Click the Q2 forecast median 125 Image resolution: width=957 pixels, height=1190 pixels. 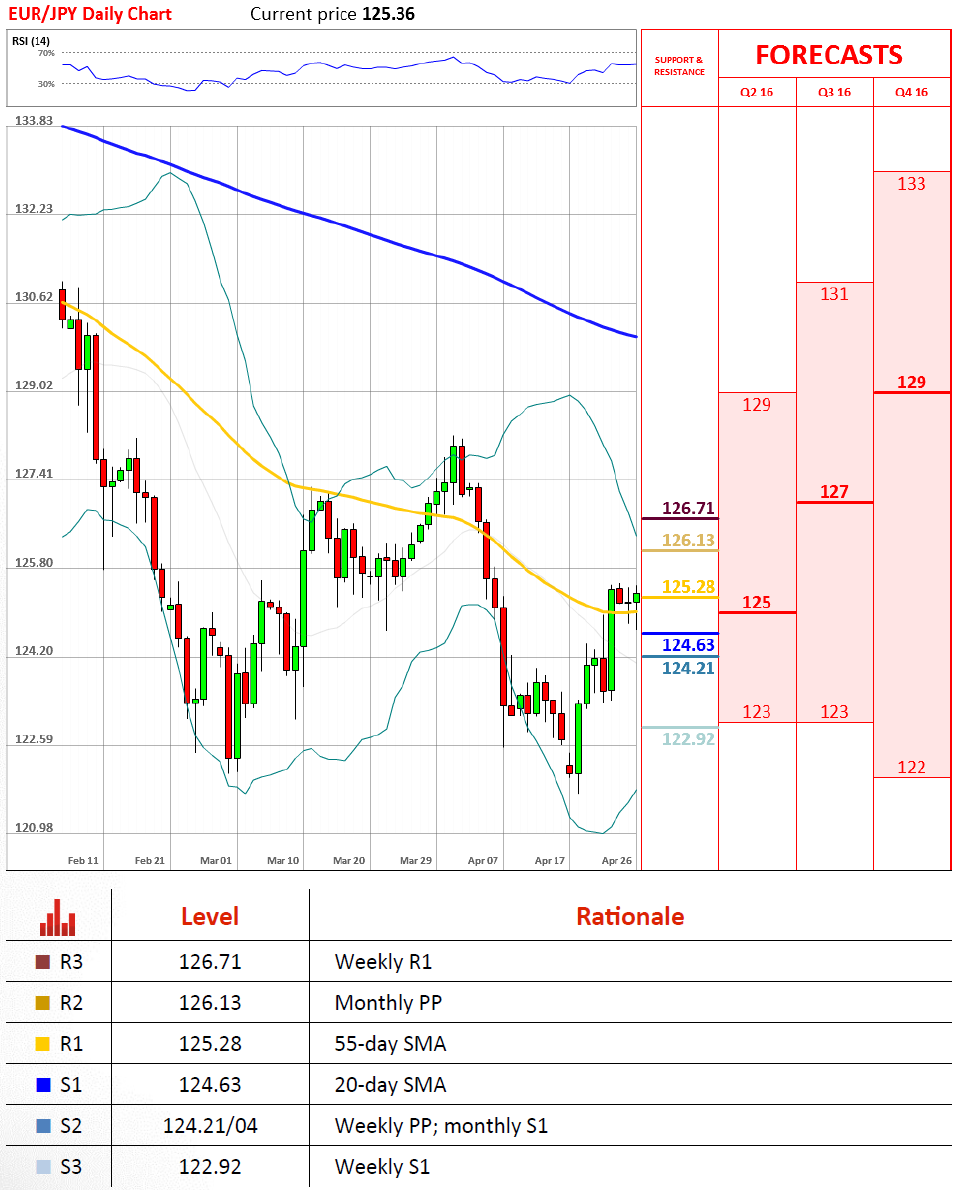757,603
